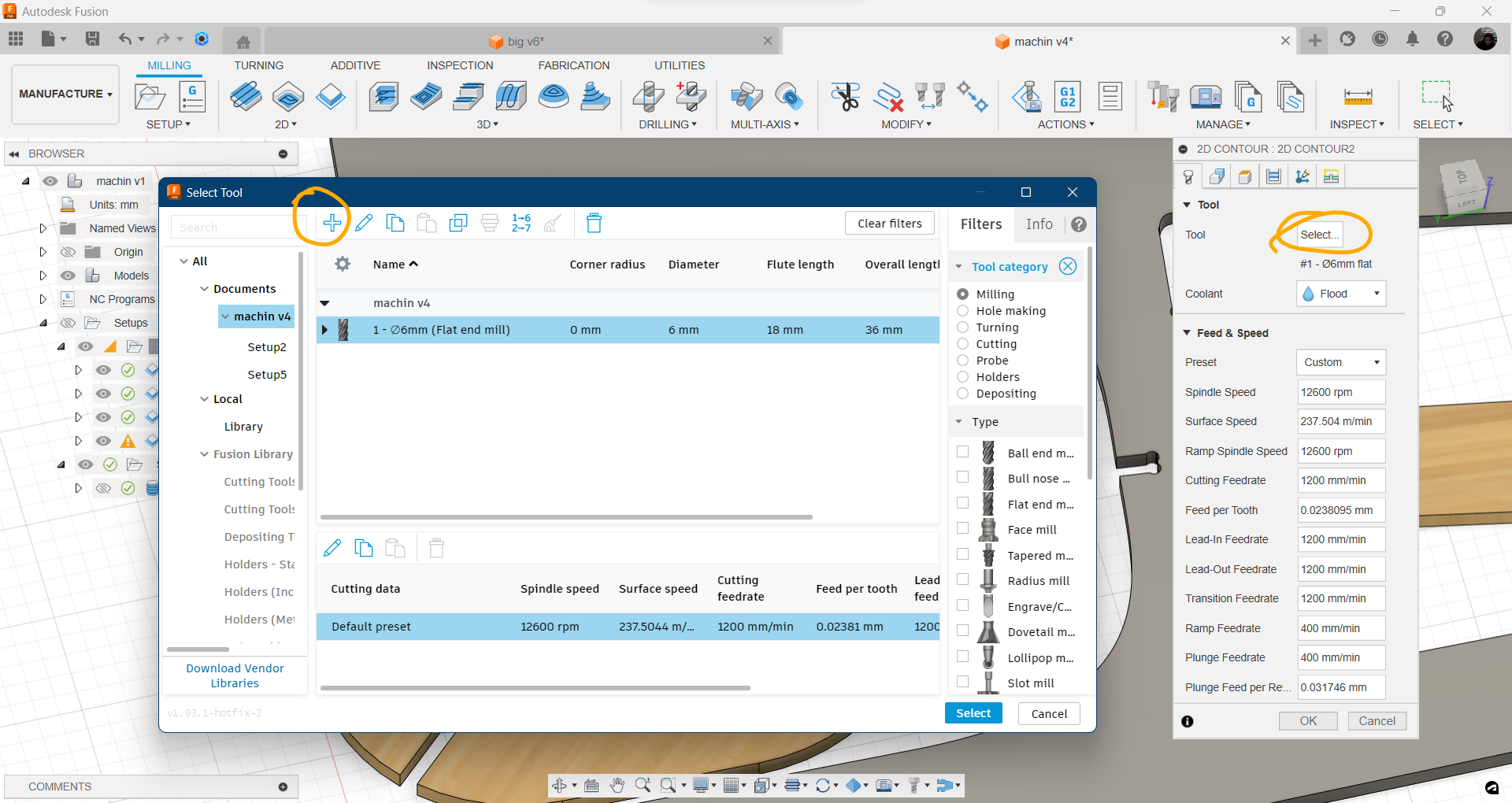Toggle visibility eye of Origin in browser
This screenshot has height=803, width=1512.
pyautogui.click(x=69, y=252)
